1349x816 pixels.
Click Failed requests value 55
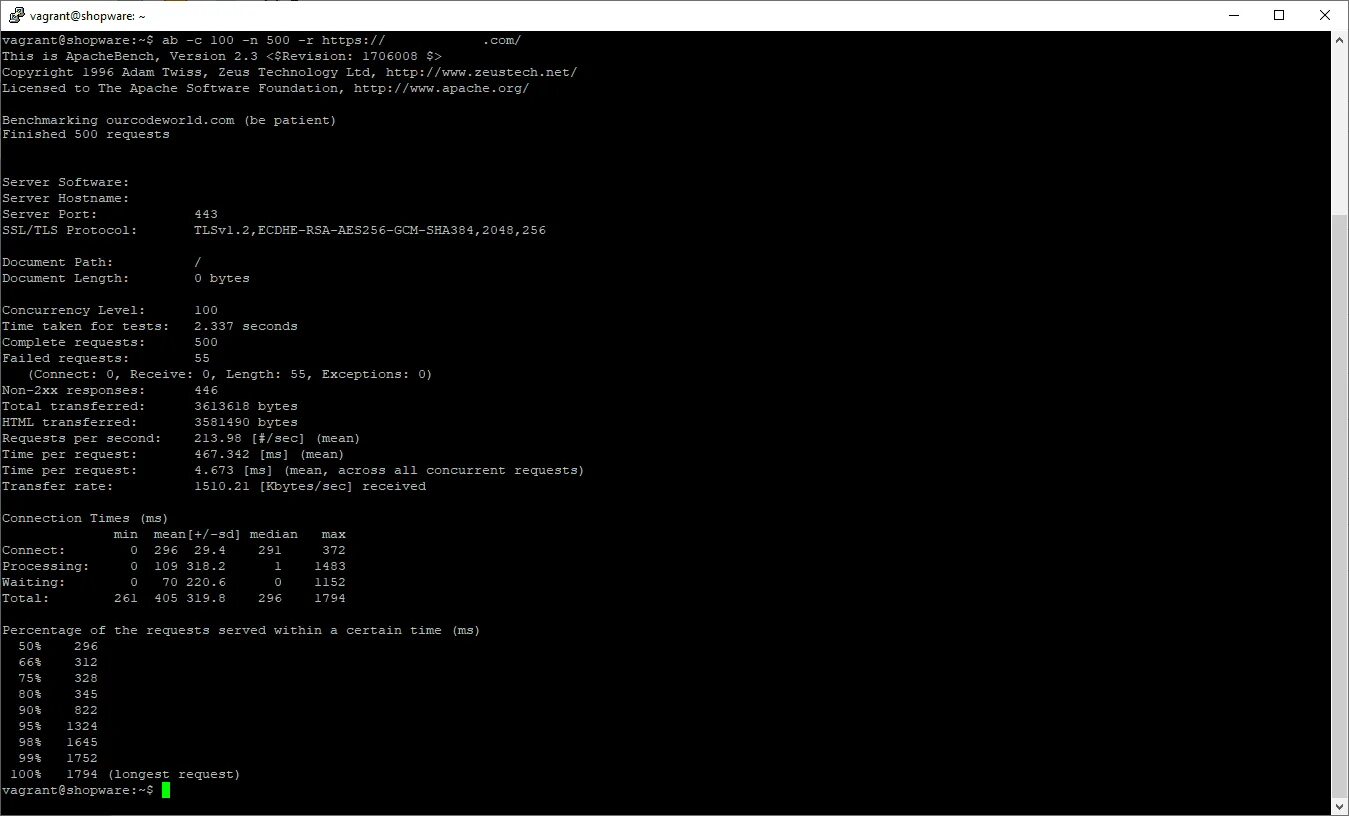point(202,358)
